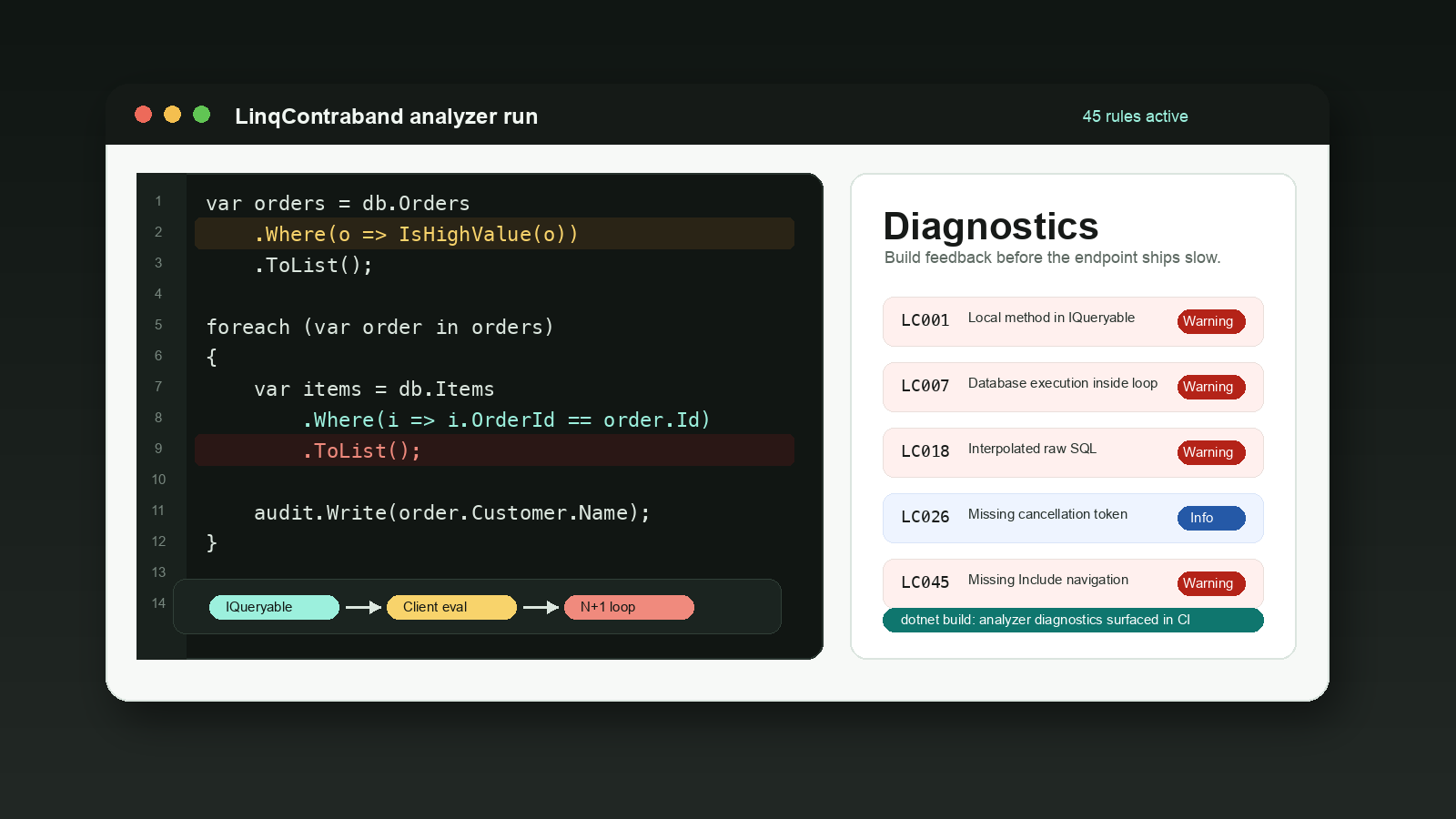Click highlighted line .Where(o => IsHighValue(o))
This screenshot has height=819, width=1456.
[x=494, y=234]
